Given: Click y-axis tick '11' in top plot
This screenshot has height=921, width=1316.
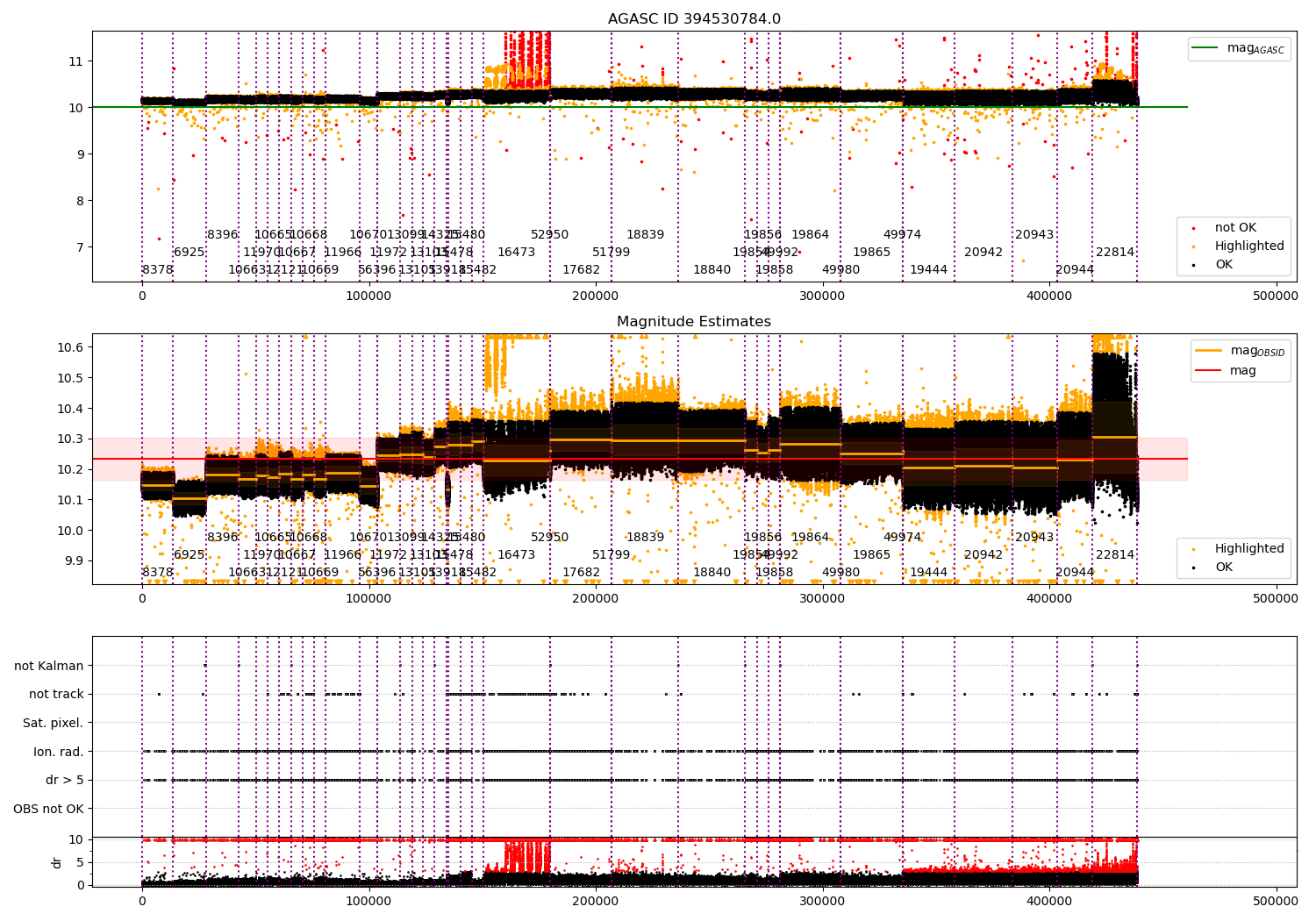Looking at the screenshot, I should (75, 61).
